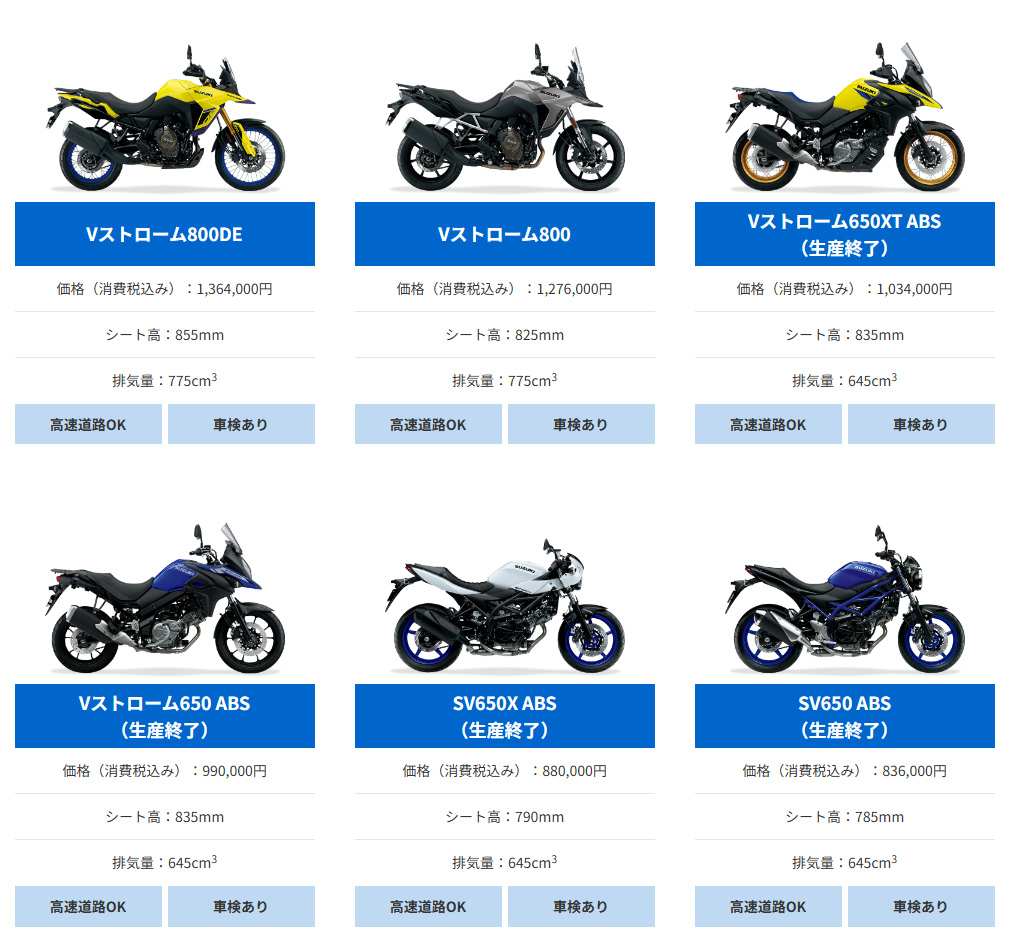Screen dimensions: 1010x944
Task: Select the Vストローム800DE title banner
Action: click(x=165, y=234)
